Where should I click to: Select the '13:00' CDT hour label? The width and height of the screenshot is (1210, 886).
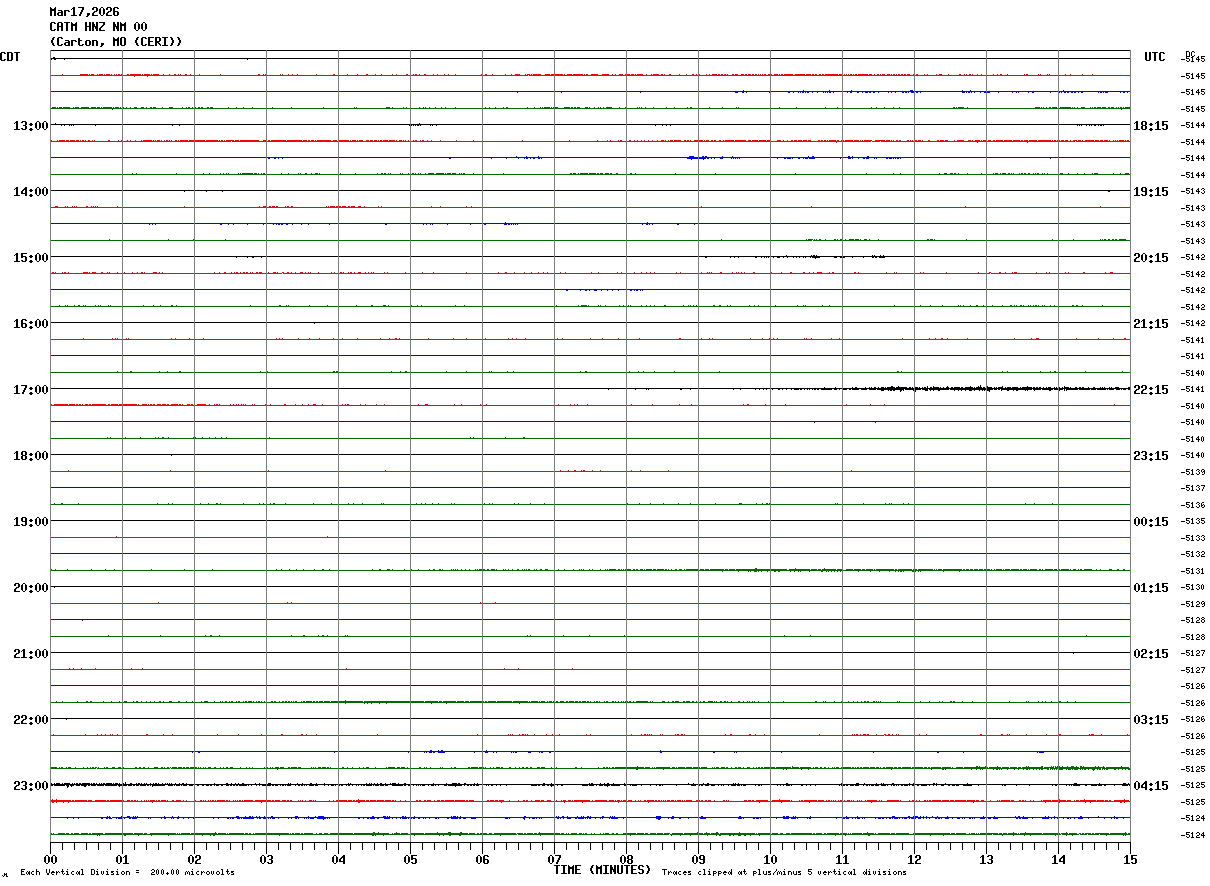point(31,125)
